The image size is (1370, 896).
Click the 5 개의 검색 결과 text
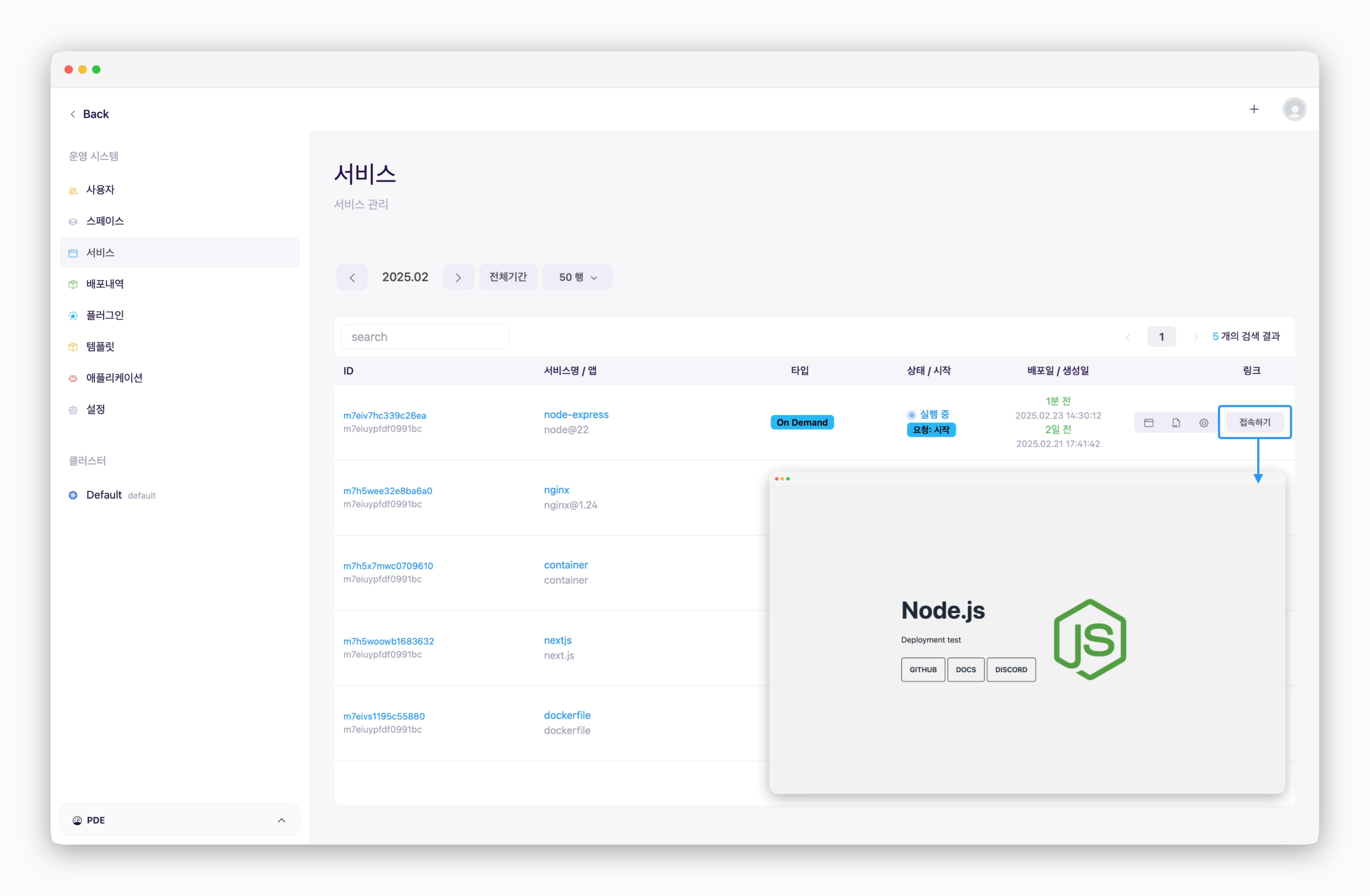click(1245, 336)
